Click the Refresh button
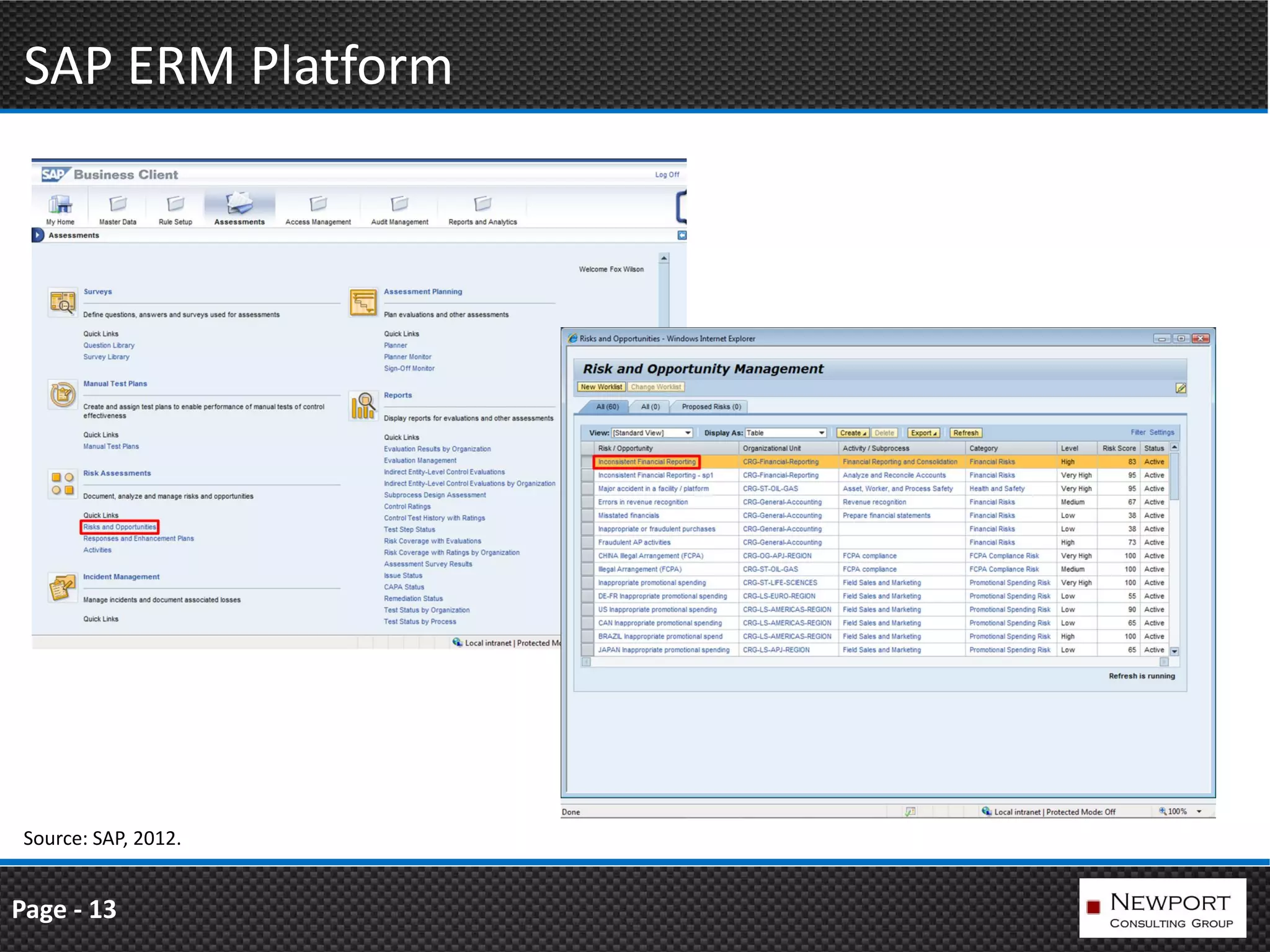The width and height of the screenshot is (1270, 952). point(966,433)
